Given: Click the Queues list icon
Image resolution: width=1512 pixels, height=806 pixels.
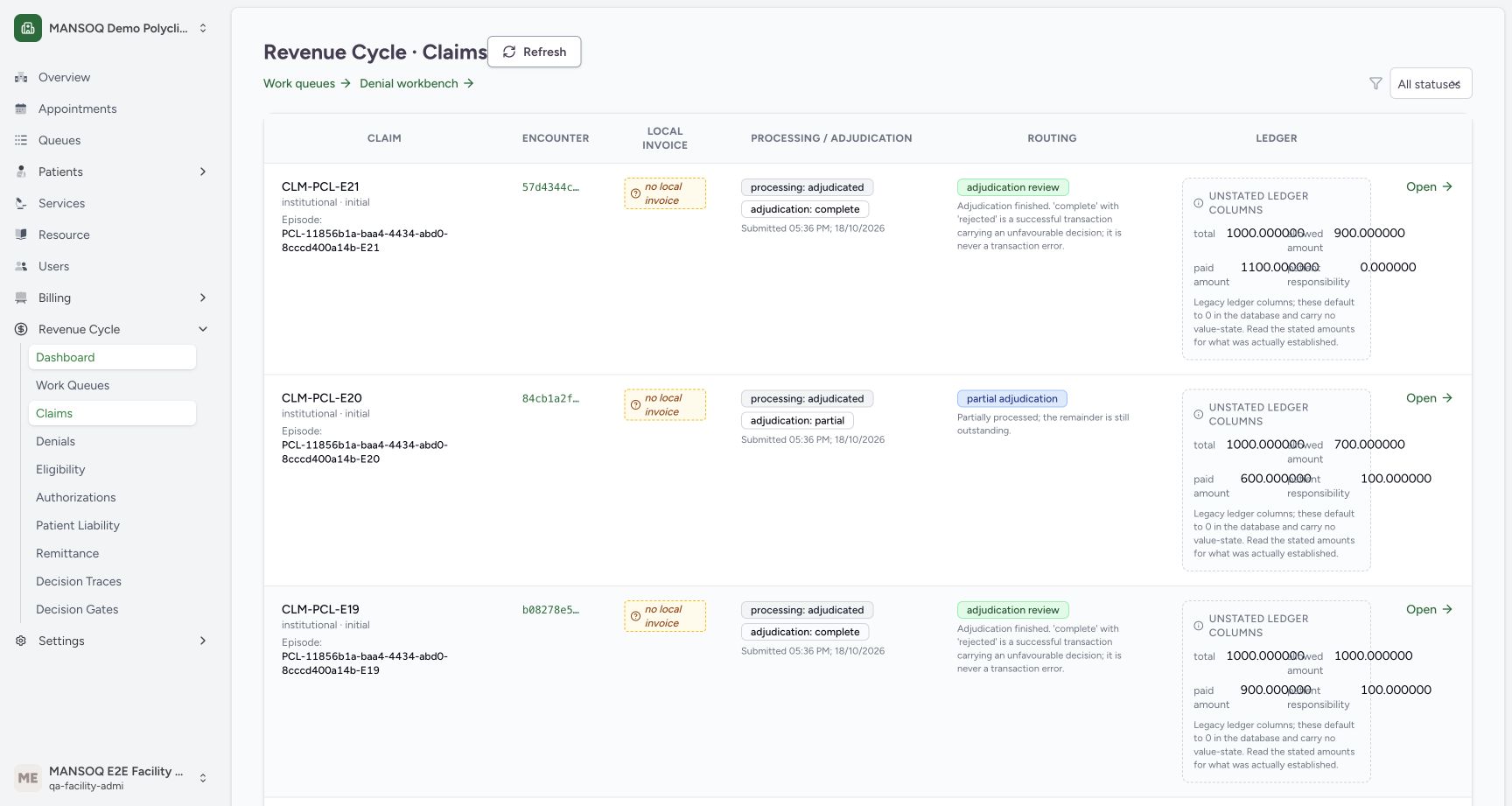Looking at the screenshot, I should pos(21,141).
